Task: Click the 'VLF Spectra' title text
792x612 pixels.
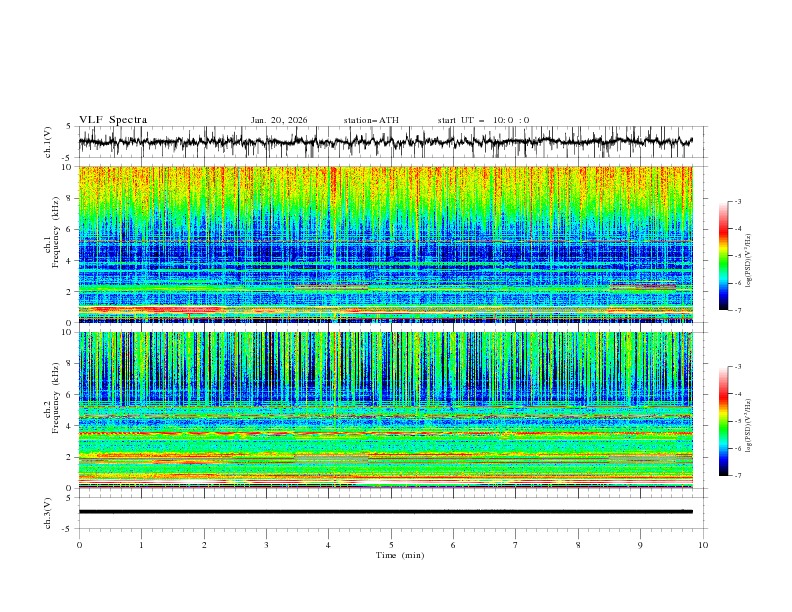Action: coord(113,120)
